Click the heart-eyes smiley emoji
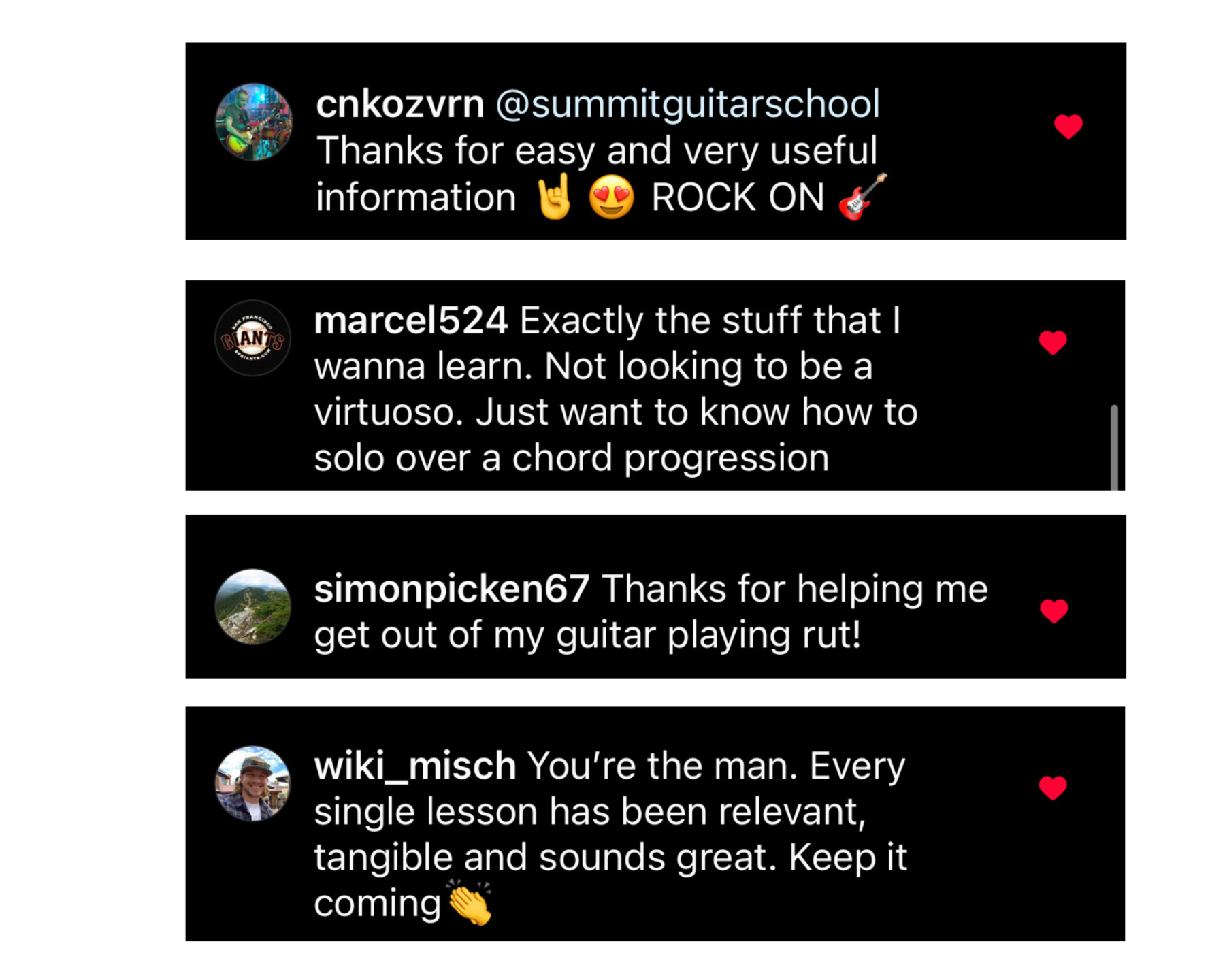Image resolution: width=1225 pixels, height=980 pixels. click(x=612, y=197)
